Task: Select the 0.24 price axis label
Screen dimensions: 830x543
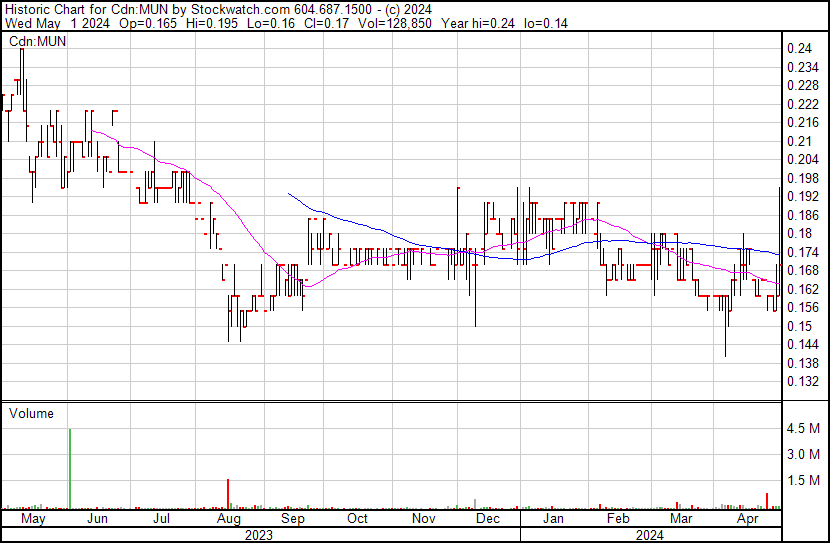Action: click(799, 48)
